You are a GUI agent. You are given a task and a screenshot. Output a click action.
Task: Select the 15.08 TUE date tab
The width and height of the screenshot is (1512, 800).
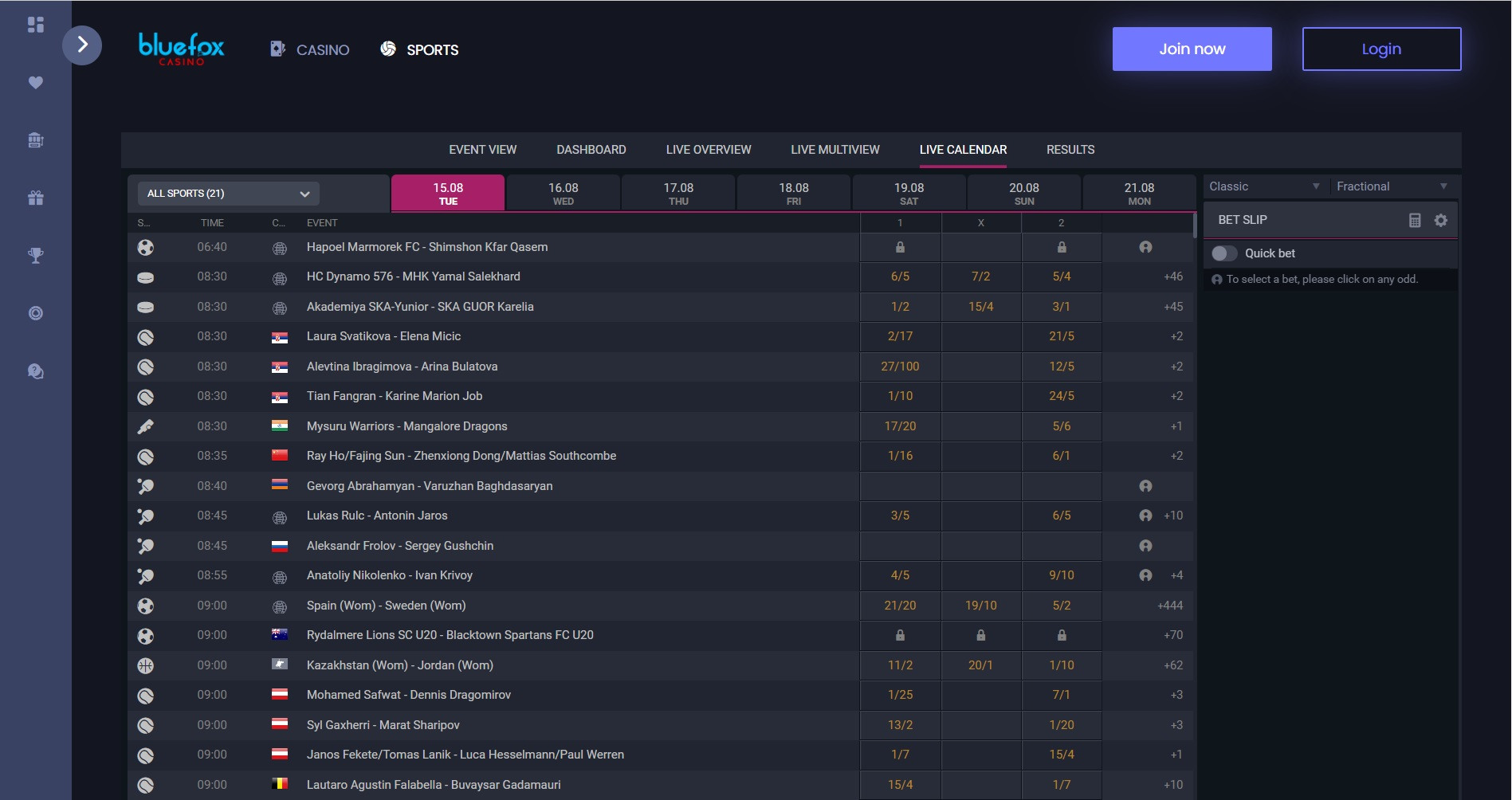447,192
